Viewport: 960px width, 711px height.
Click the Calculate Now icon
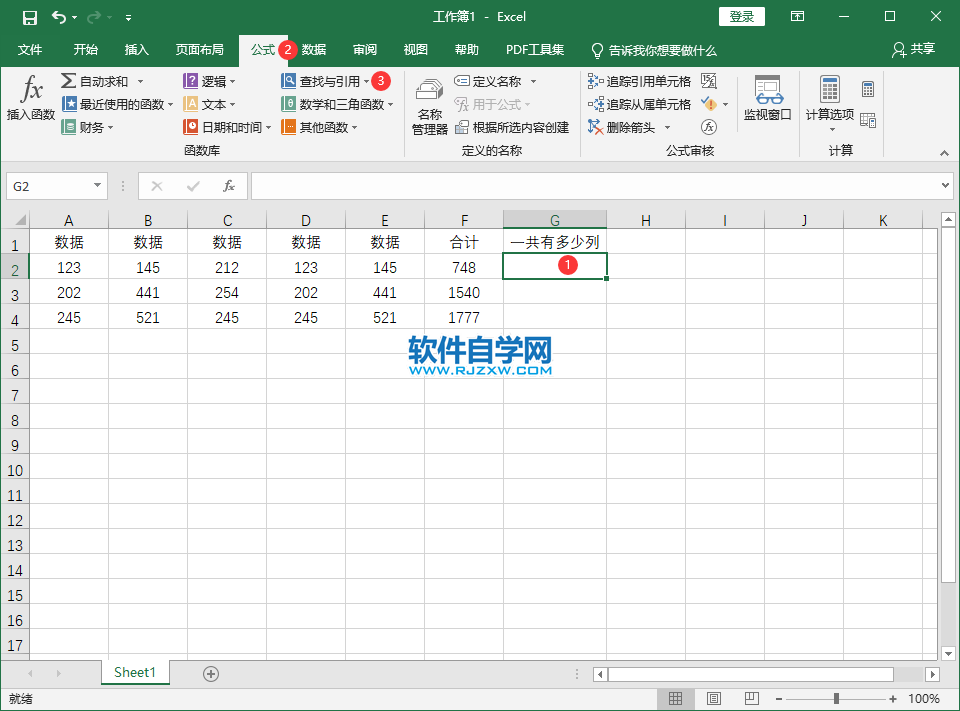[868, 89]
